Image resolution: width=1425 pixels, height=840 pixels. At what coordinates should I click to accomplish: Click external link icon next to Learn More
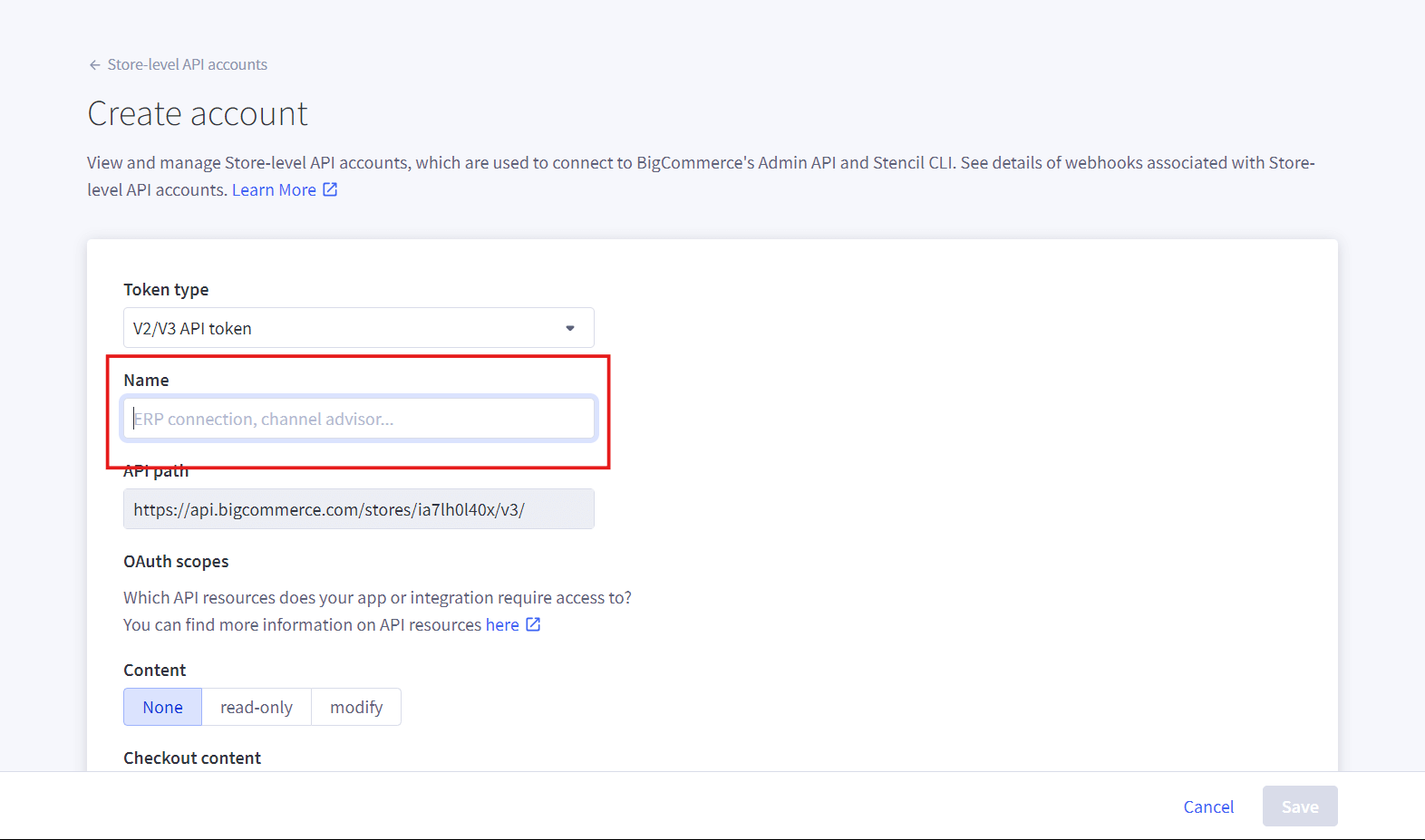point(331,189)
